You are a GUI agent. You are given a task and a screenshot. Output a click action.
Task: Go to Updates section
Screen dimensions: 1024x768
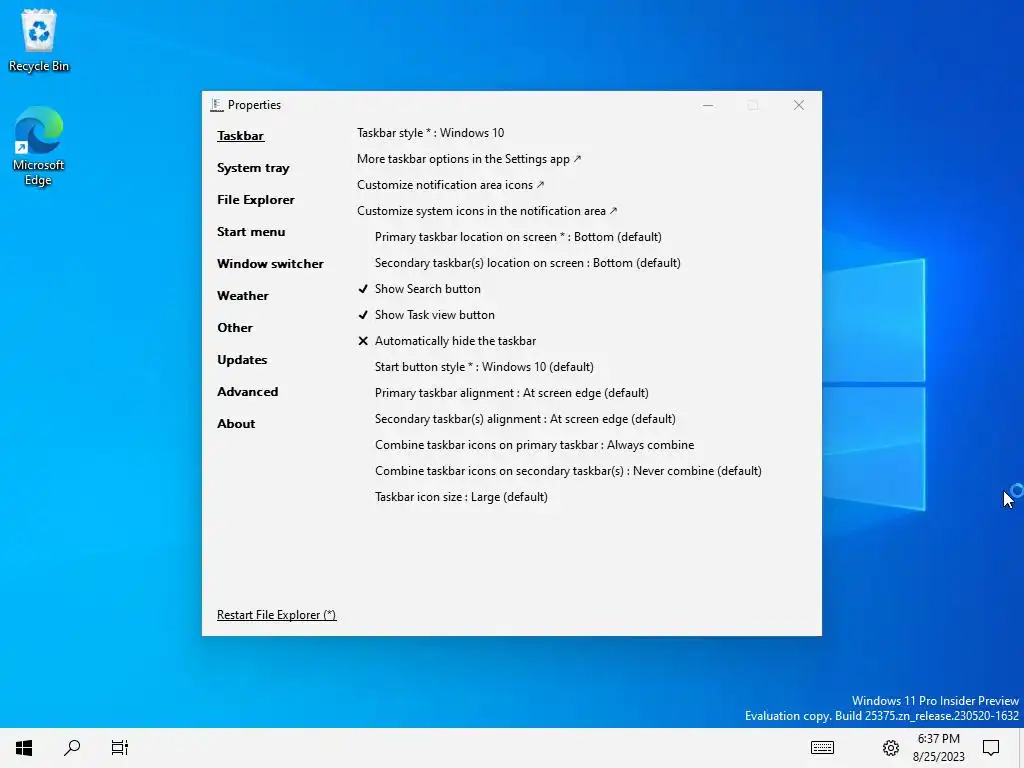coord(242,360)
